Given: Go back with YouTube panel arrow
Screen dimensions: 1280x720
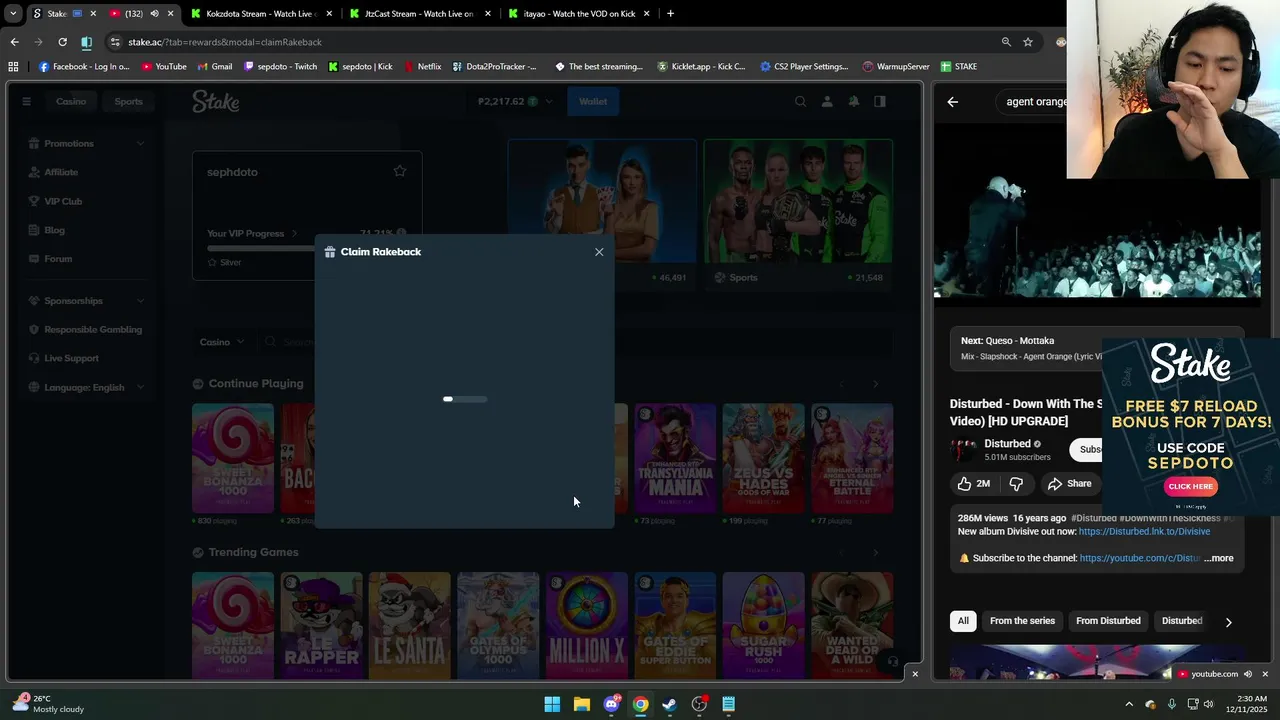Looking at the screenshot, I should coord(952,101).
